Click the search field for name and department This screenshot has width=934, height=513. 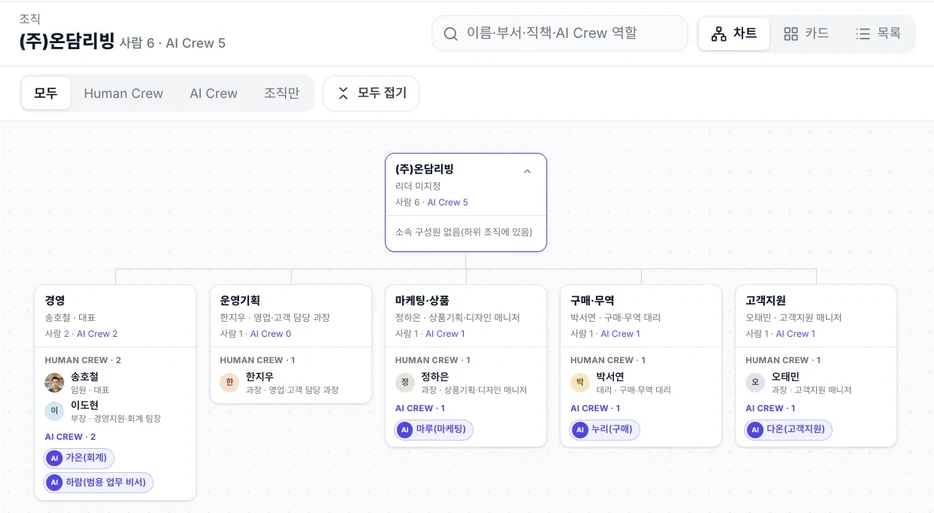(559, 33)
